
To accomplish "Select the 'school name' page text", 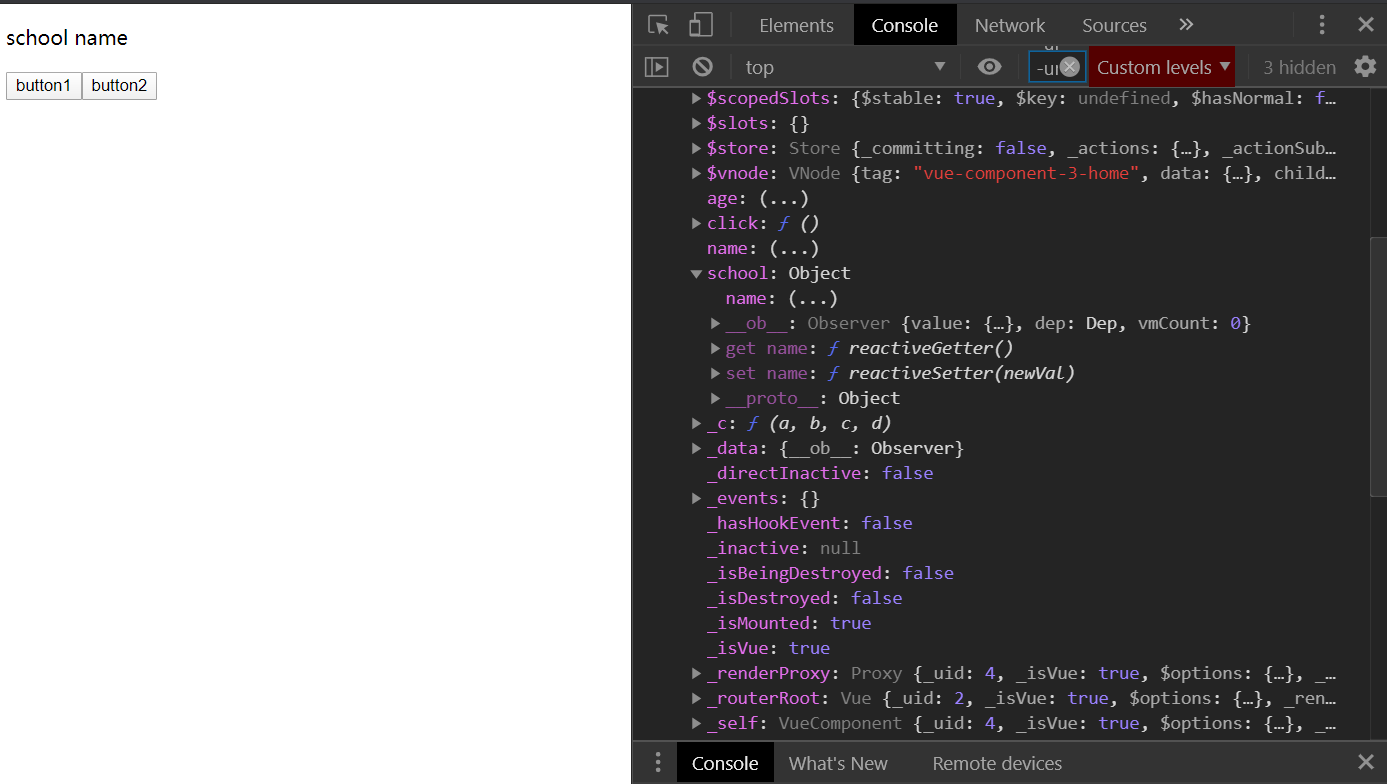I will (x=67, y=38).
